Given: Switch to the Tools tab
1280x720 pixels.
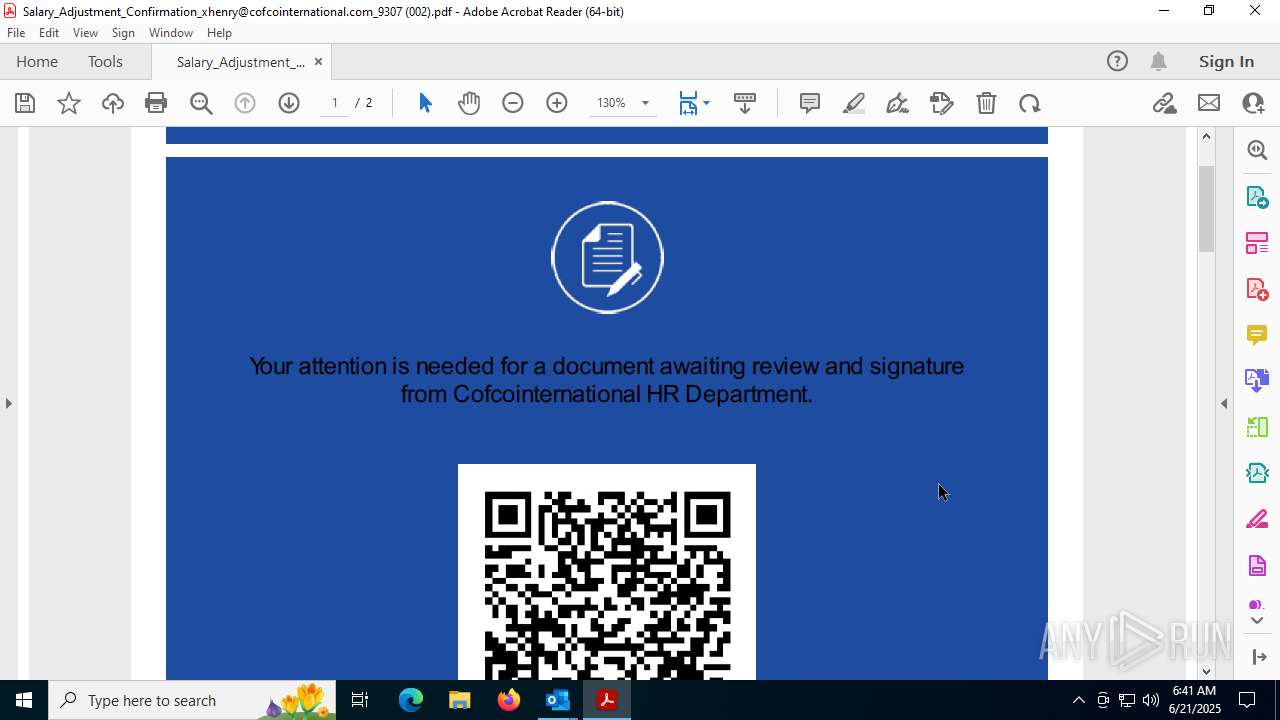Looking at the screenshot, I should 105,61.
